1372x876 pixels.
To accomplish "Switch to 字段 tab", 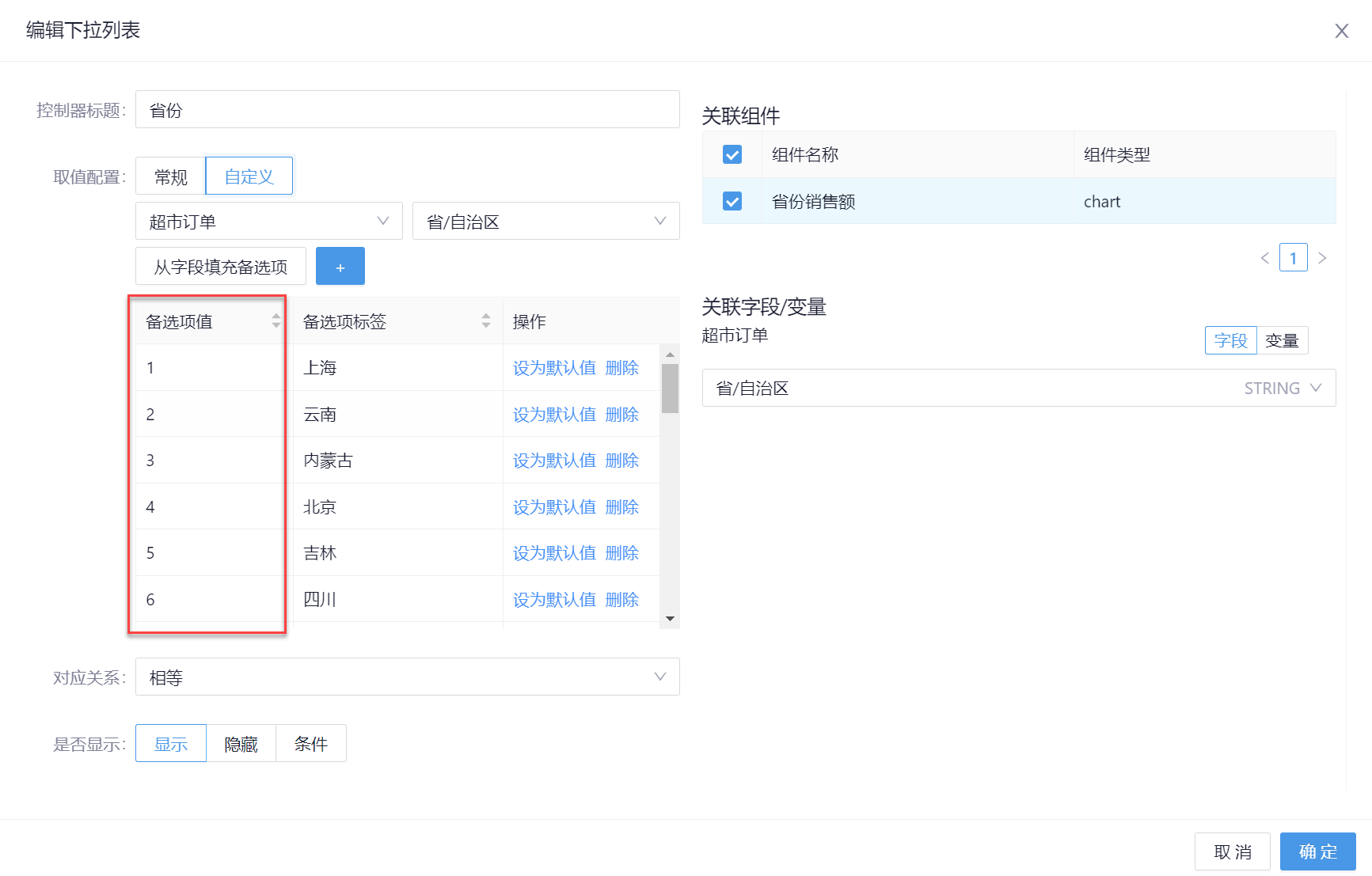I will 1231,340.
